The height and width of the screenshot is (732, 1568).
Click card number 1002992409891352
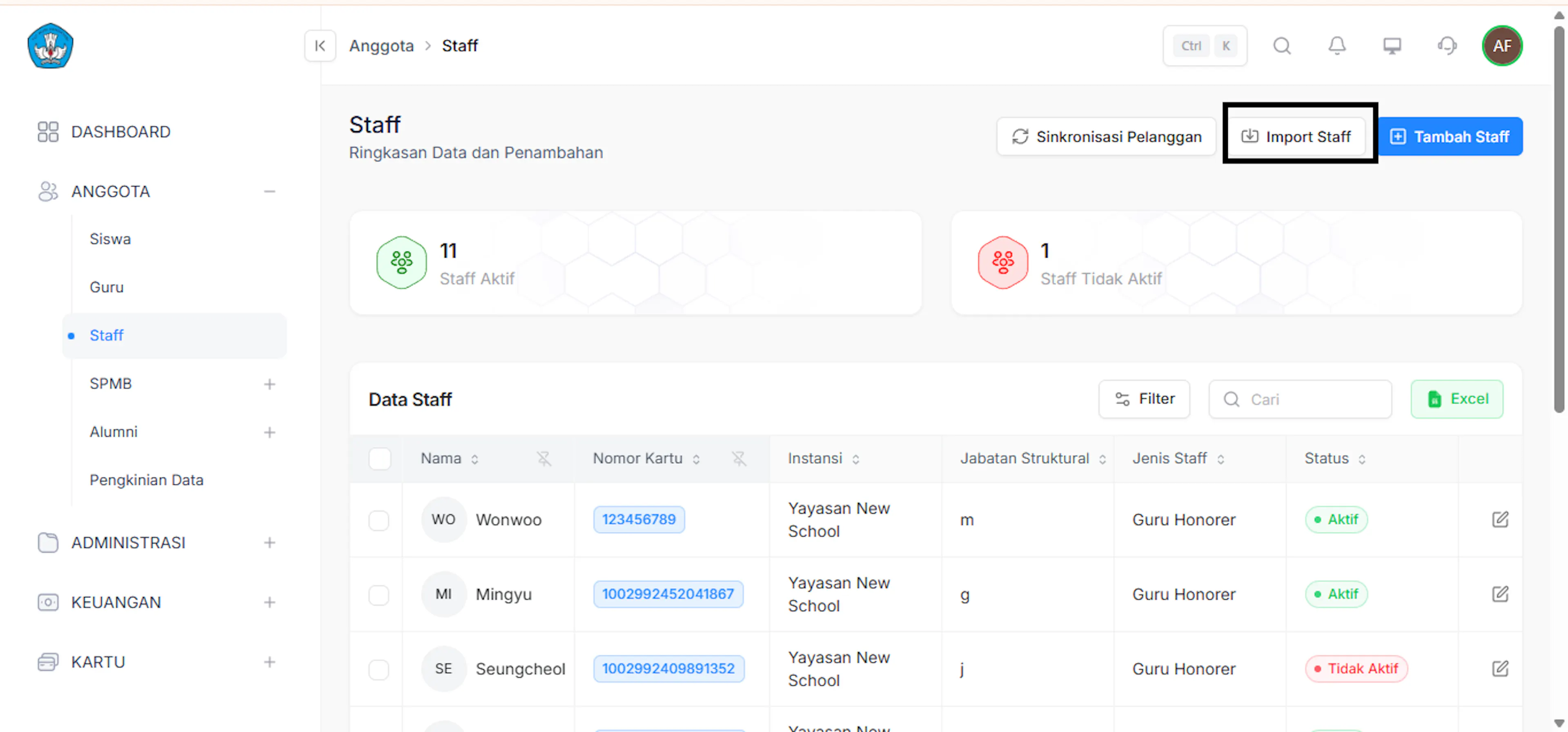pyautogui.click(x=668, y=669)
